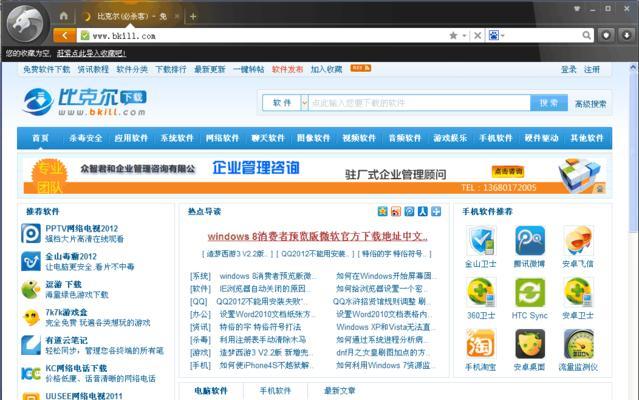Open the downloads arrow button

pyautogui.click(x=627, y=35)
